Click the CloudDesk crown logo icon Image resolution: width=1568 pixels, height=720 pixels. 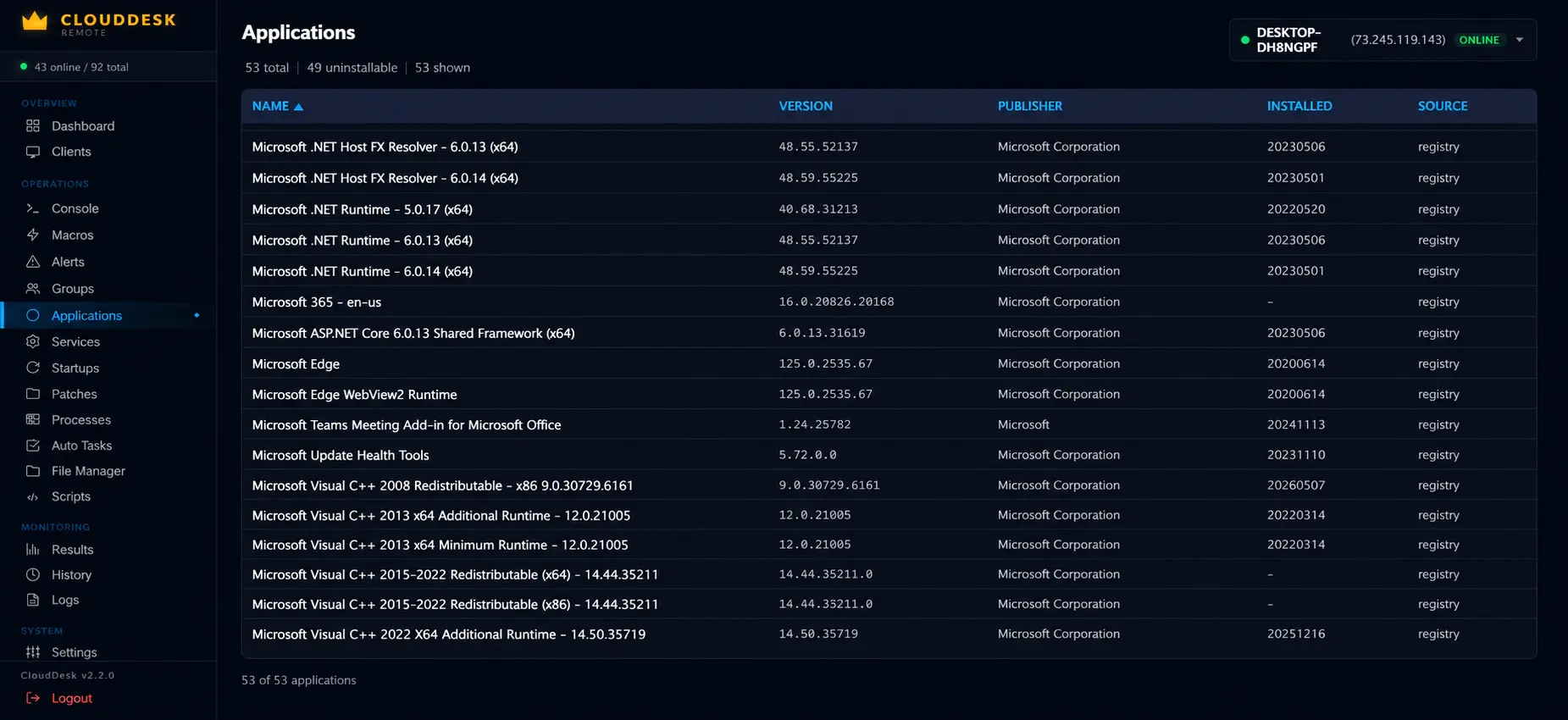pos(35,21)
